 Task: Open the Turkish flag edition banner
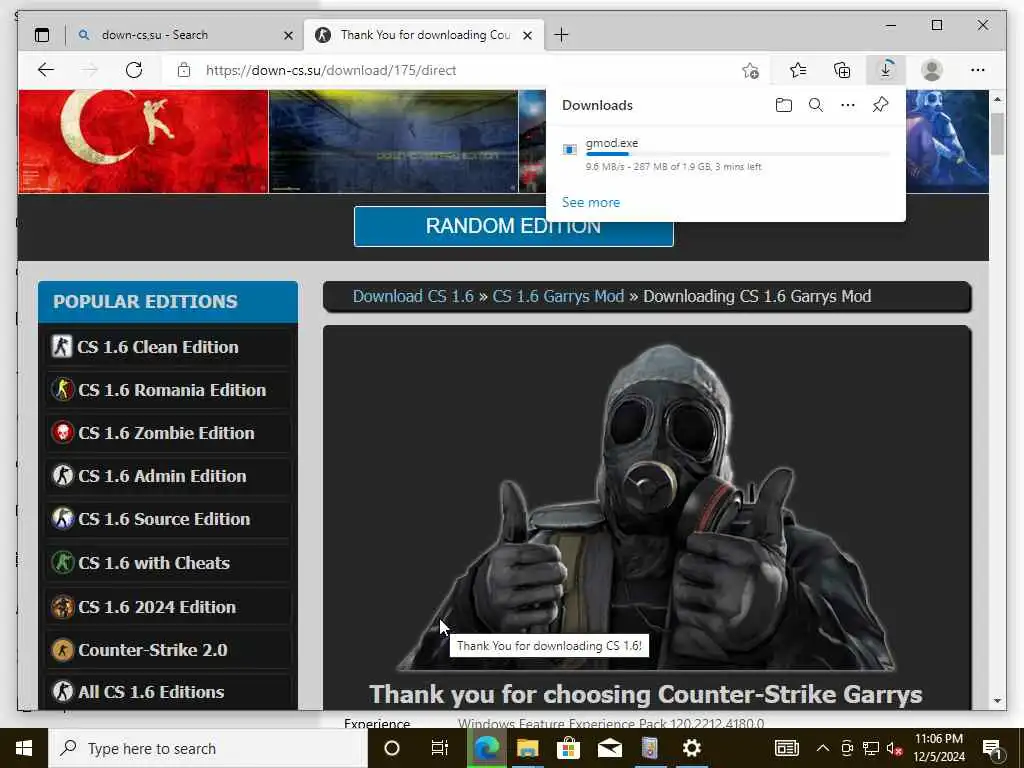pyautogui.click(x=144, y=142)
